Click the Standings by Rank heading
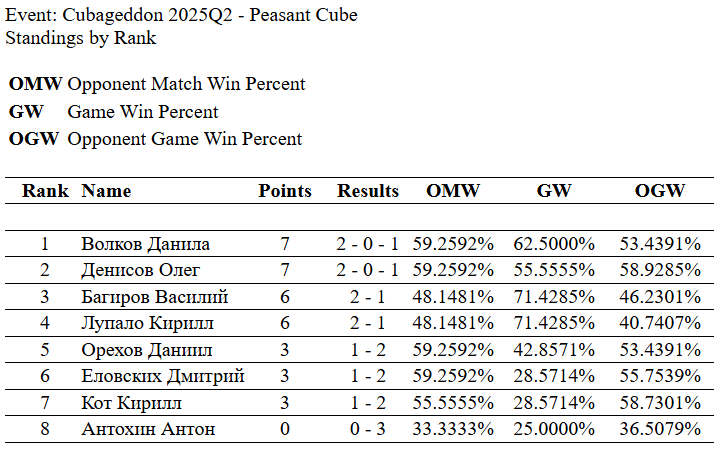 (80, 38)
